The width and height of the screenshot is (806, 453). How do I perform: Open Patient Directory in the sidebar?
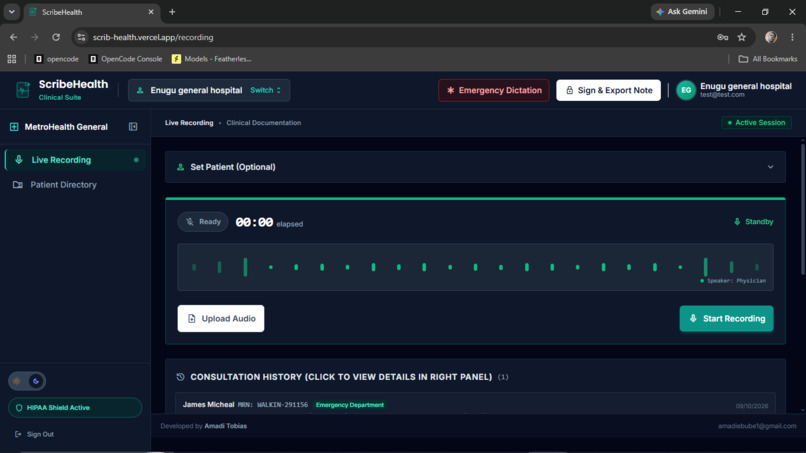coord(75,185)
